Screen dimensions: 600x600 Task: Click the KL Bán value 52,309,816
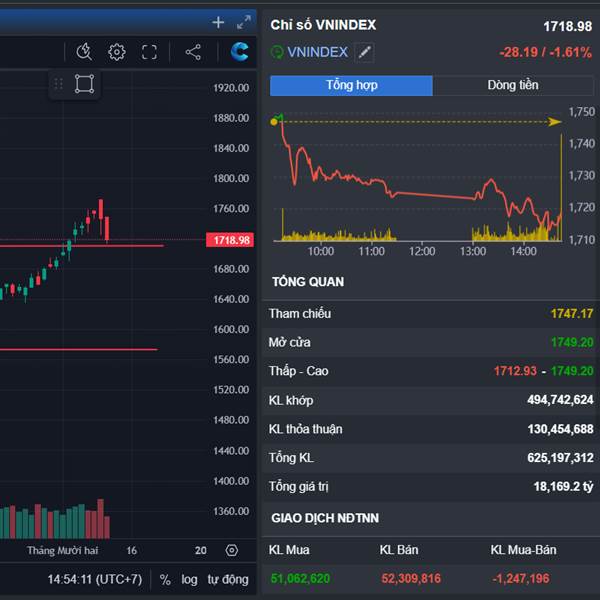411,579
